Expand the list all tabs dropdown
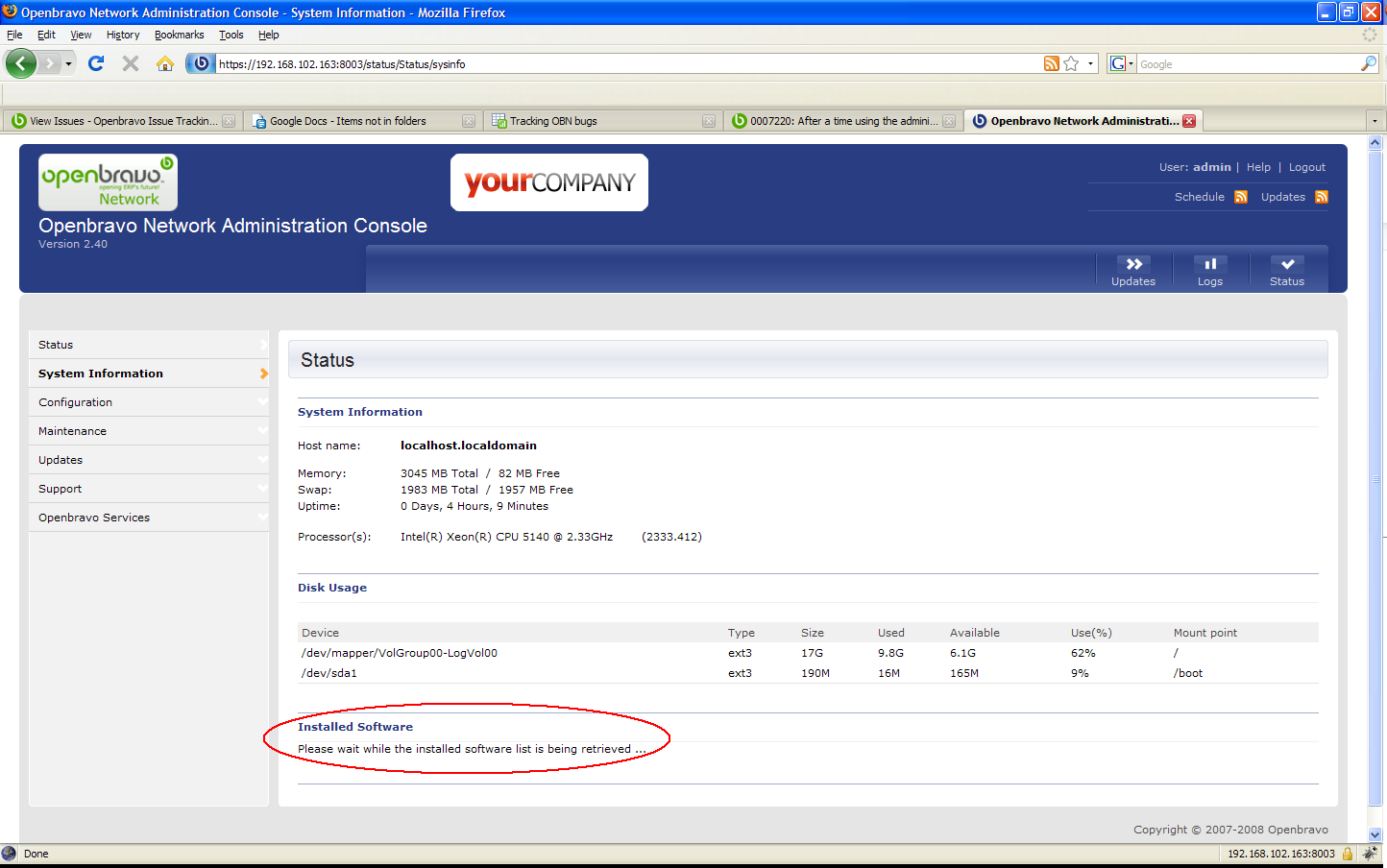Viewport: 1387px width, 868px height. (x=1375, y=121)
